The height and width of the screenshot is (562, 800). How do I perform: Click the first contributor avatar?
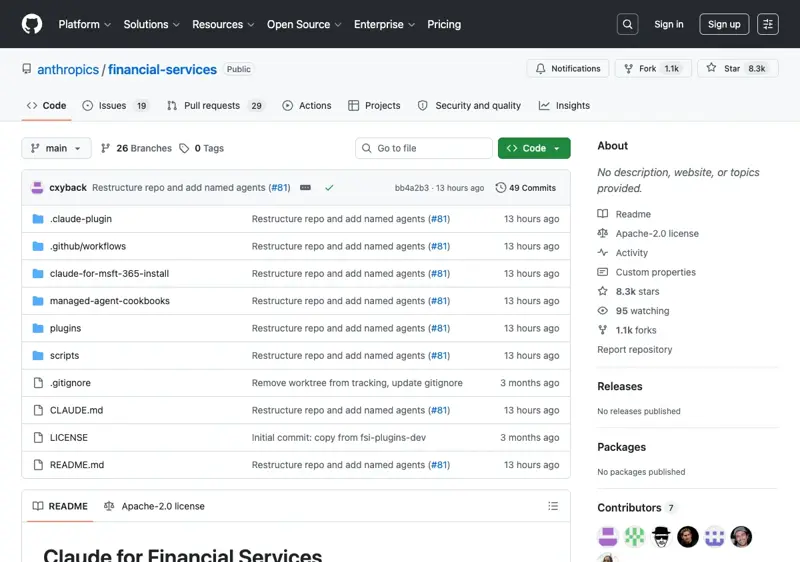[608, 537]
